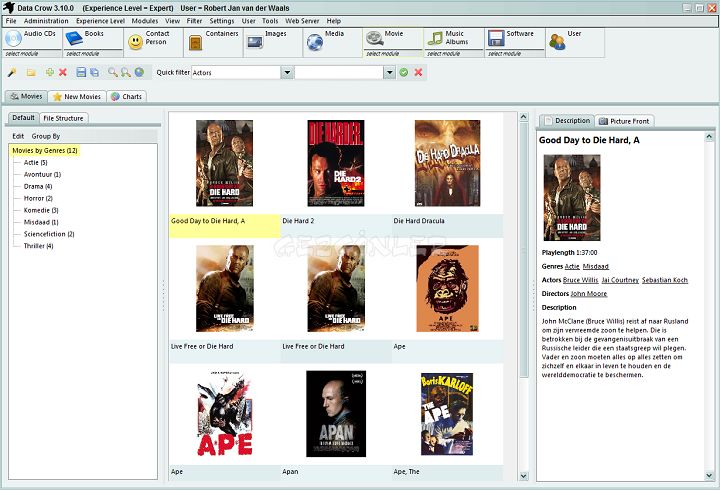The image size is (720, 490).
Task: Switch to the New Movies tab
Action: 76,97
